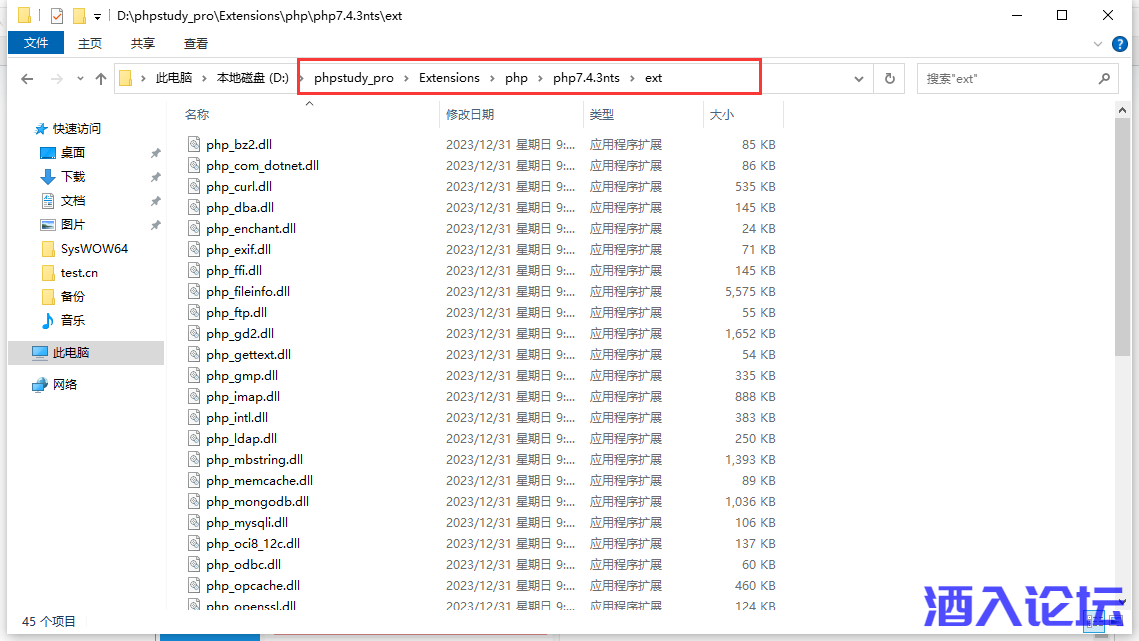This screenshot has width=1139, height=641.
Task: Open the 文件 menu tab
Action: pos(36,43)
